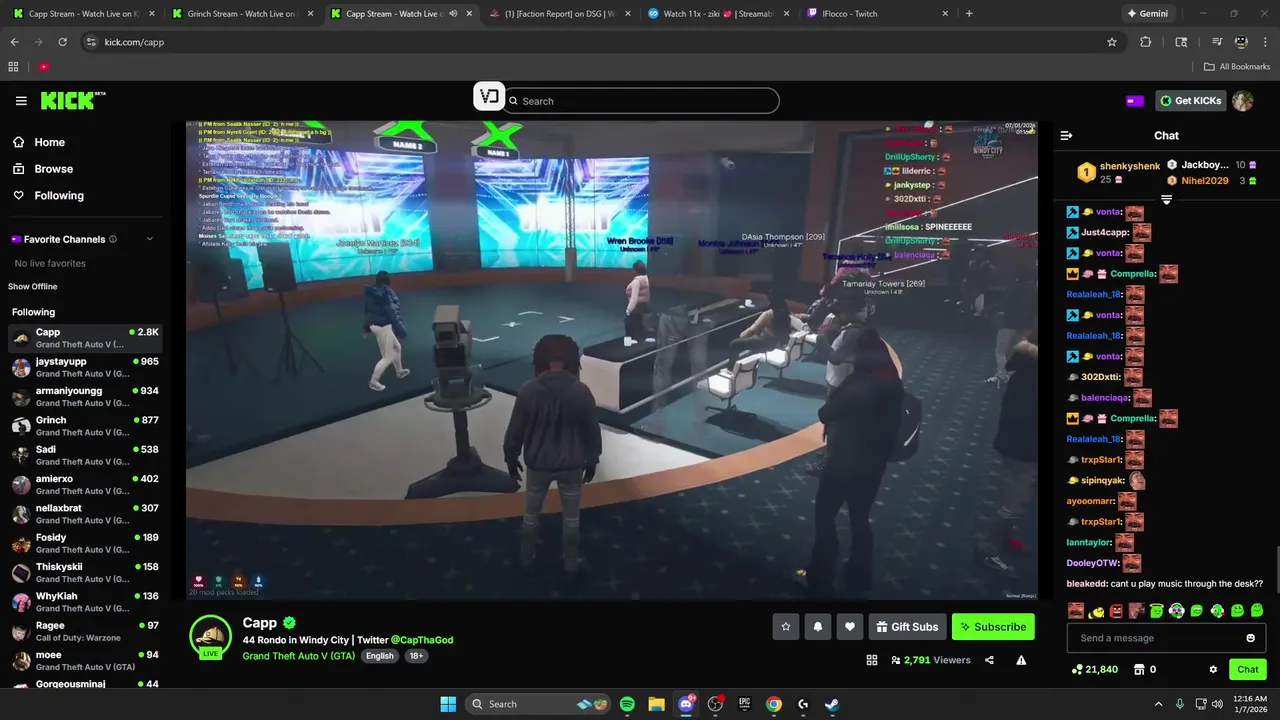Image resolution: width=1280 pixels, height=720 pixels.
Task: Click the English language tag
Action: 380,656
